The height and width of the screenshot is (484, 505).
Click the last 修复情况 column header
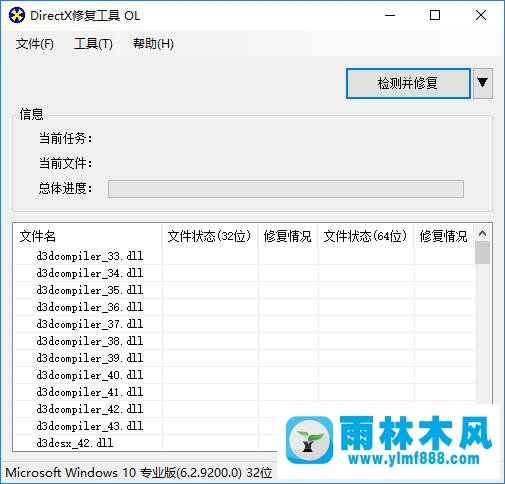pos(444,236)
